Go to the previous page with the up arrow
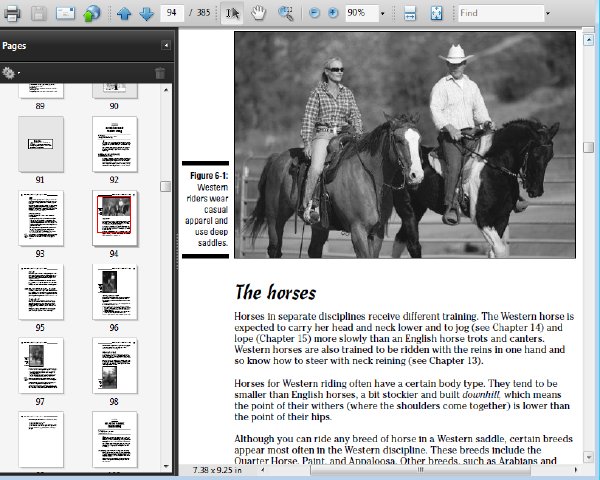This screenshot has width=600, height=480. [x=124, y=13]
